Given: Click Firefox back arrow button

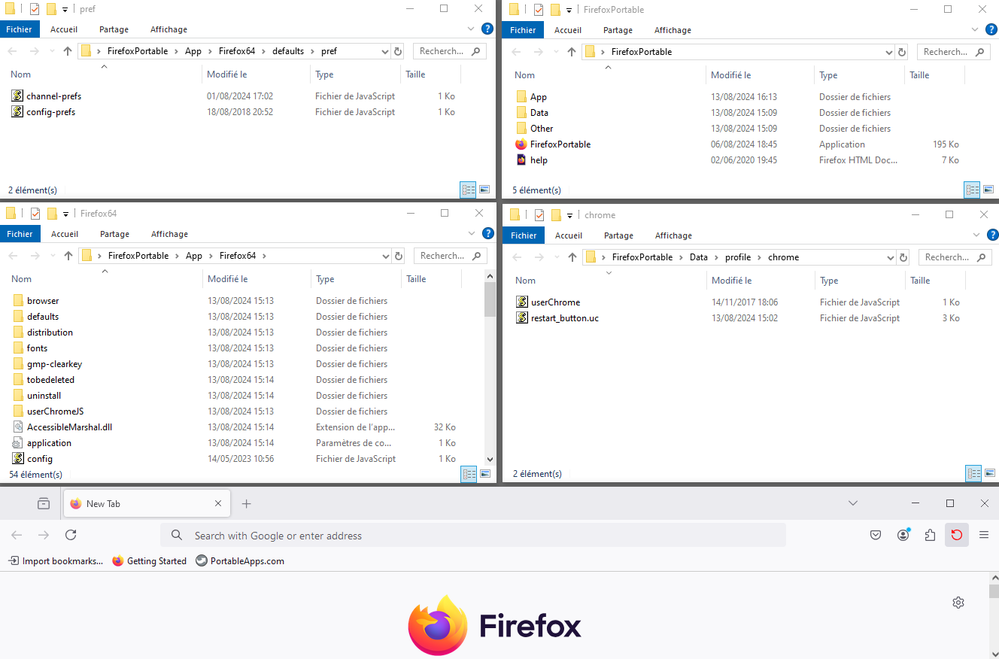Looking at the screenshot, I should coord(17,535).
